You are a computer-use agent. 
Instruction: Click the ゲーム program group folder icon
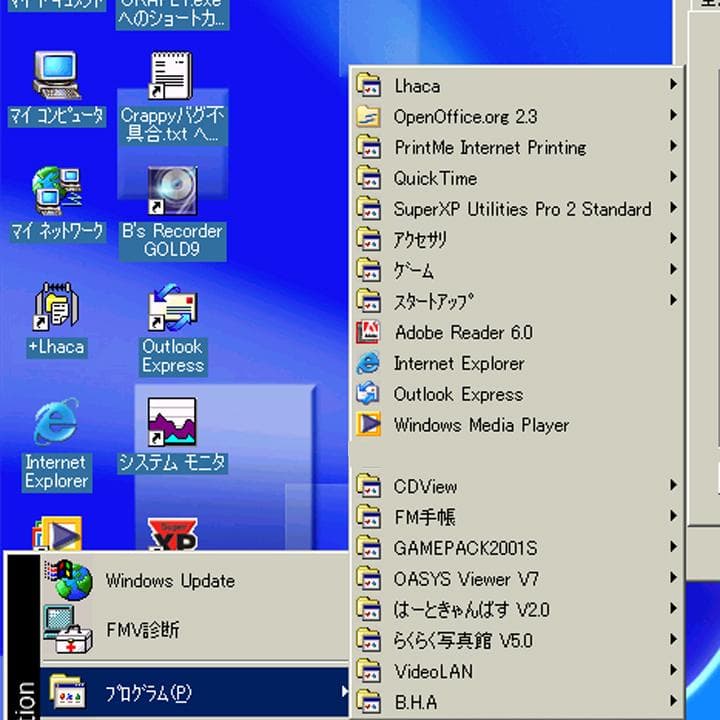tap(368, 270)
